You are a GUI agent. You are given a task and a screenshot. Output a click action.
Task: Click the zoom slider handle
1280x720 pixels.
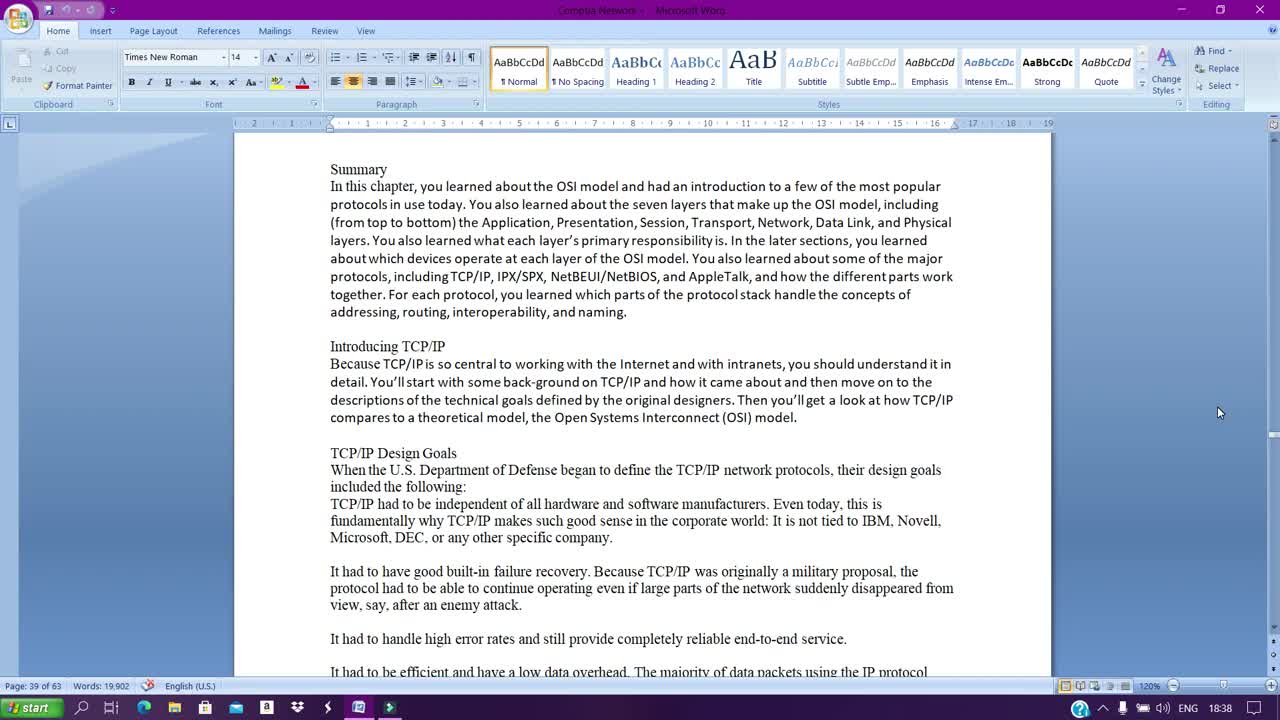pos(1223,686)
